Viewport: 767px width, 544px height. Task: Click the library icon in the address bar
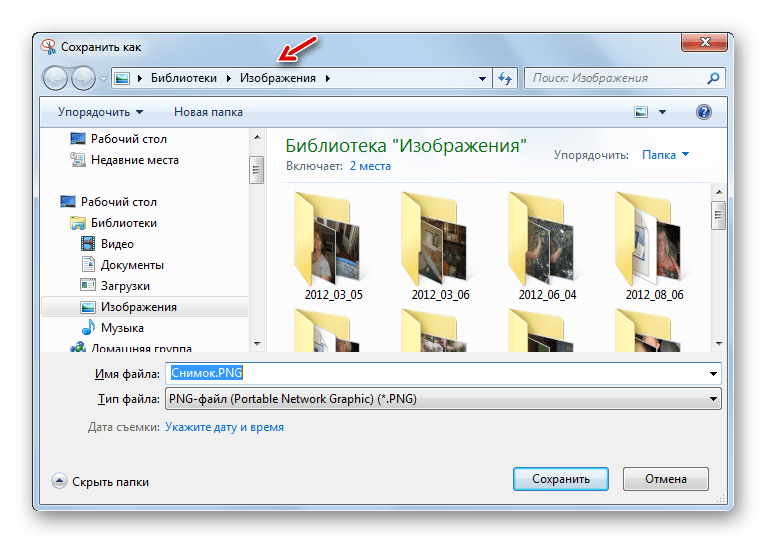122,78
